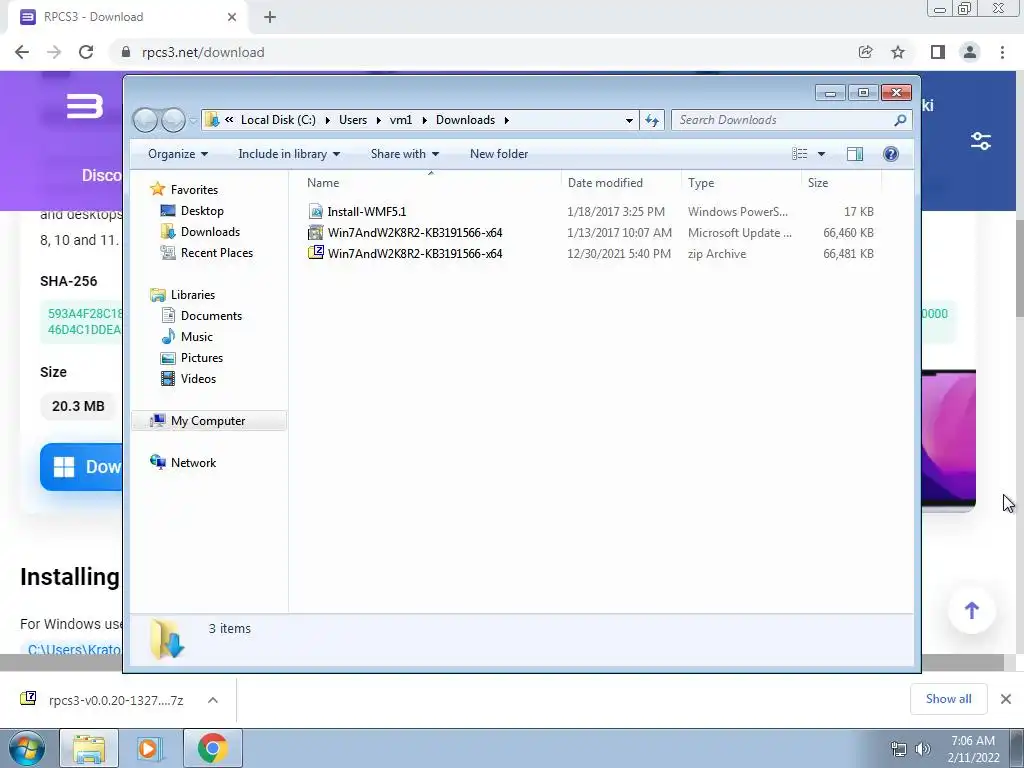Select Network in navigation pane
Viewport: 1024px width, 768px height.
pos(193,462)
